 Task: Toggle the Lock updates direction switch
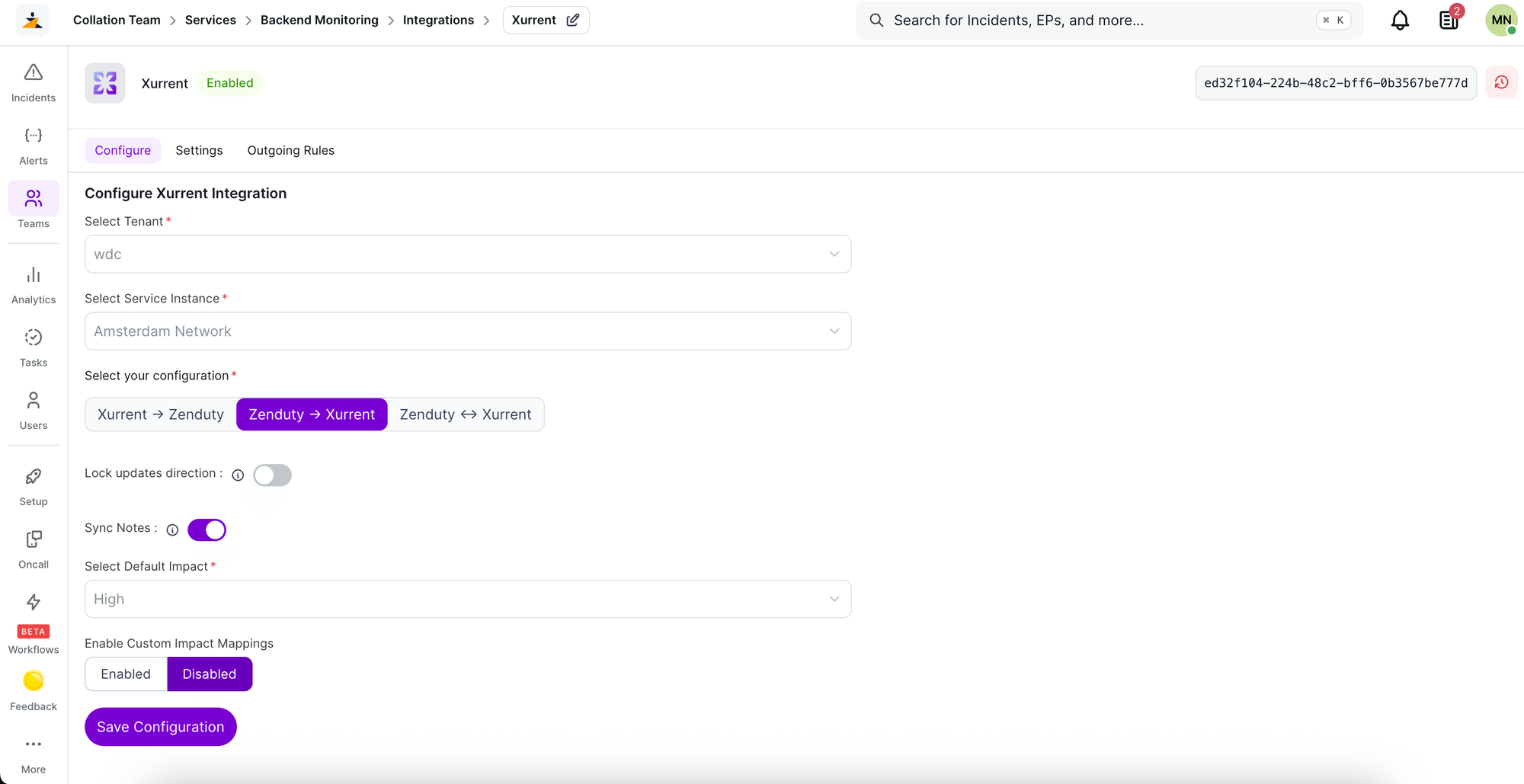point(272,475)
